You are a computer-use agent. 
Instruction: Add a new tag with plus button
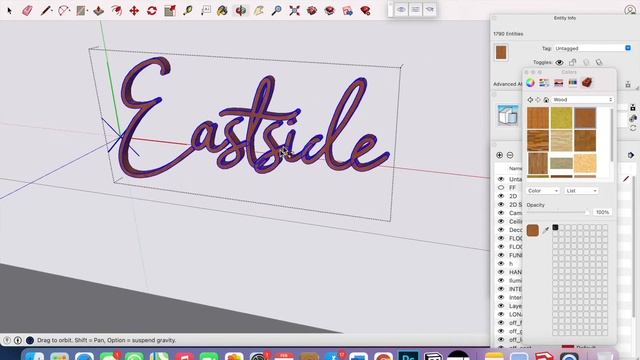(x=499, y=155)
